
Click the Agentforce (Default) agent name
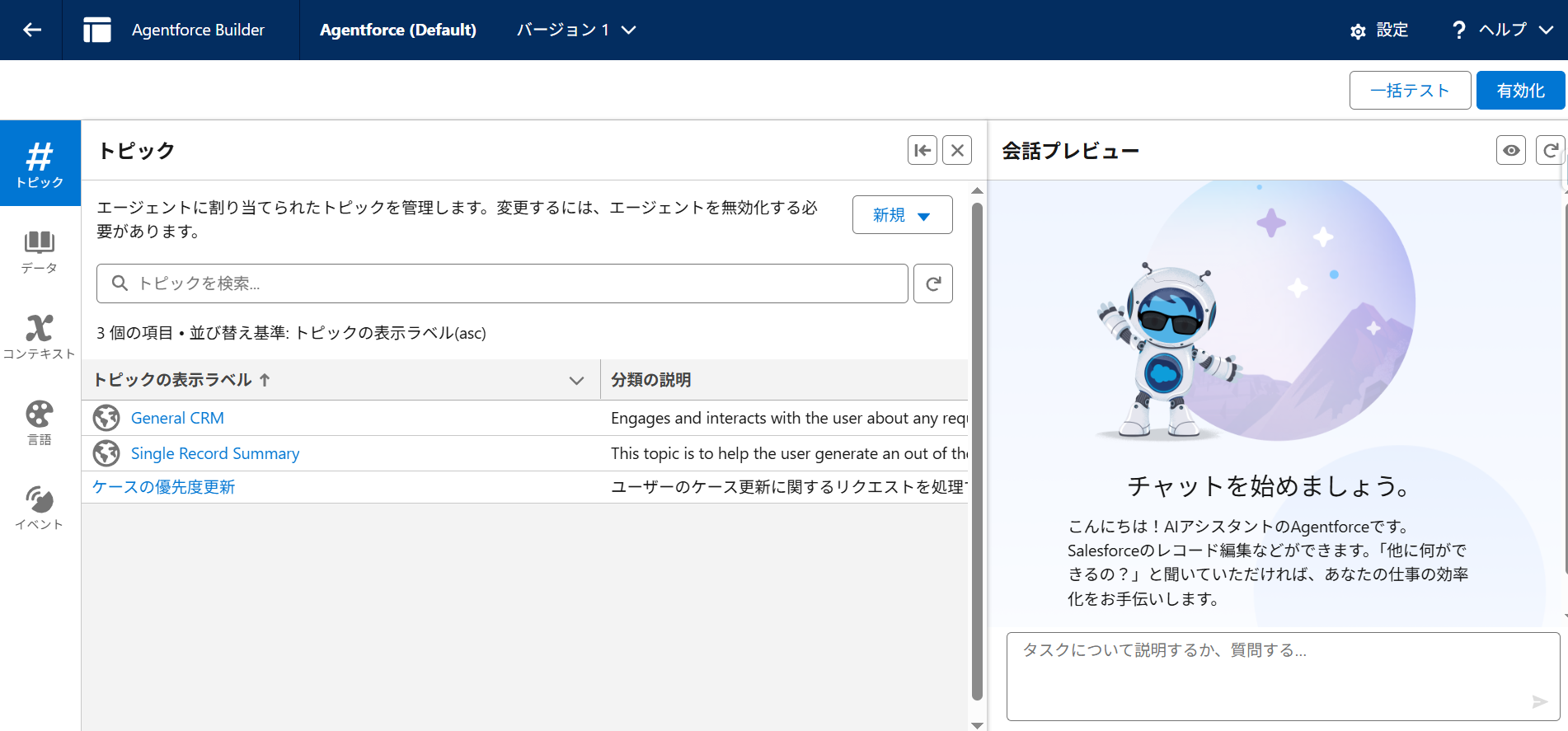click(398, 30)
